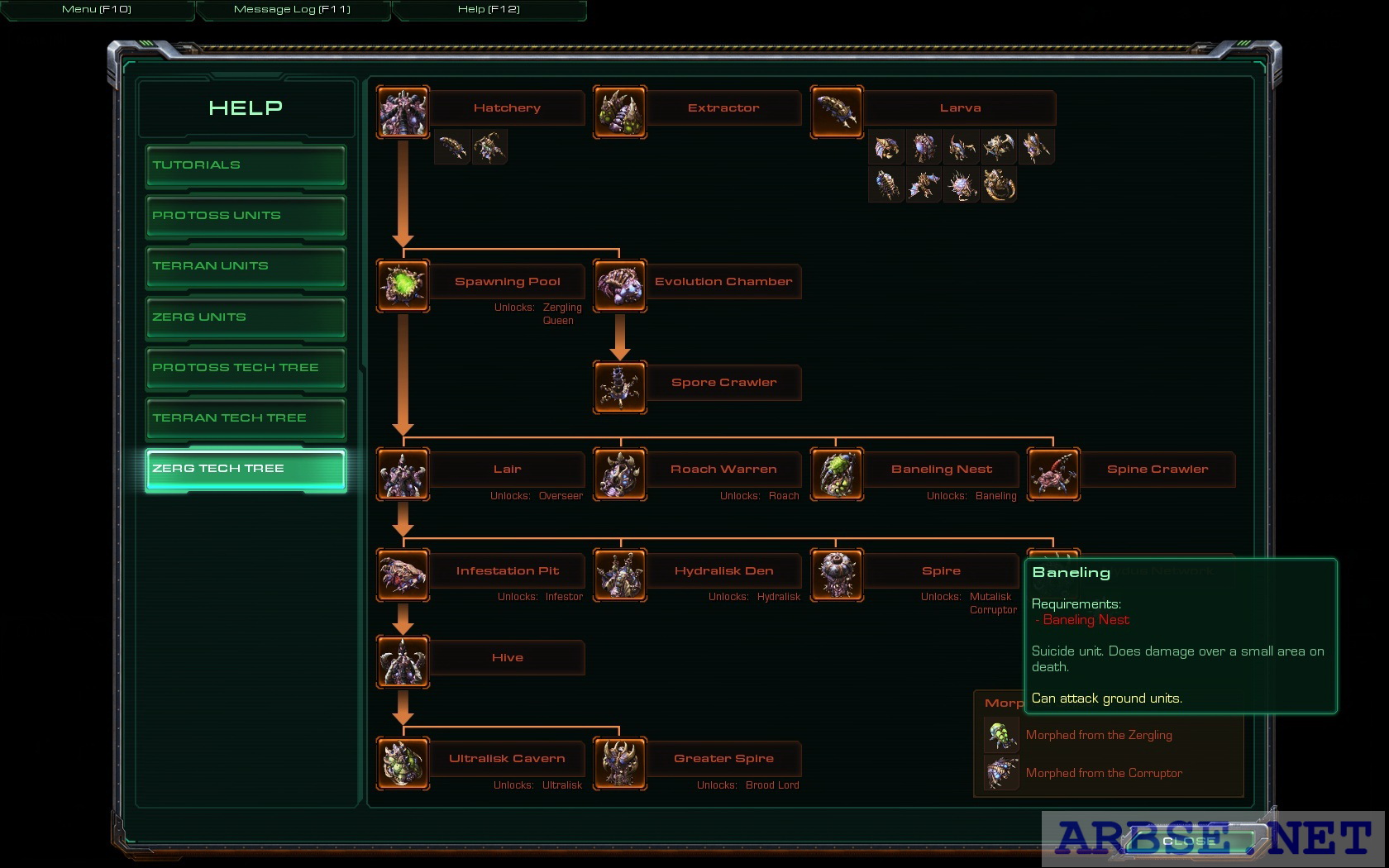Image resolution: width=1389 pixels, height=868 pixels.
Task: Select the Zerg Tech Tree tab
Action: [246, 470]
